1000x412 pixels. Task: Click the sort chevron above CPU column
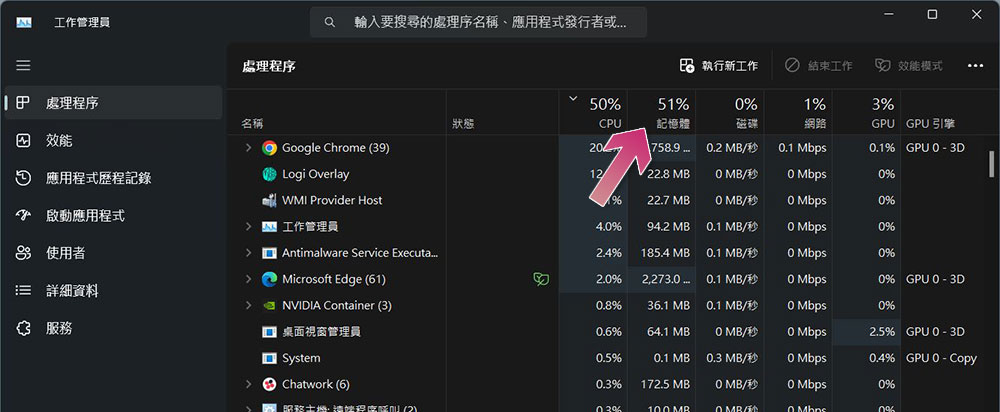click(x=573, y=98)
